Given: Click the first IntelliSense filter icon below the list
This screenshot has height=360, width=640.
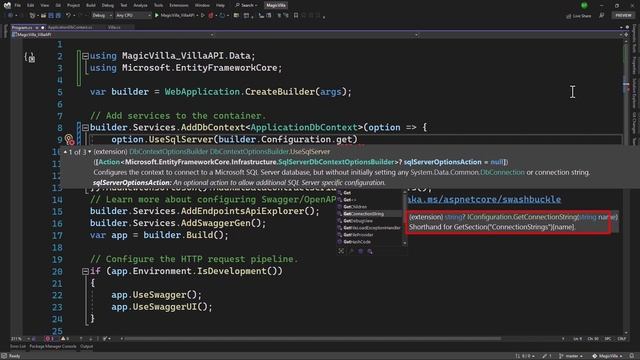Looking at the screenshot, I should [341, 251].
